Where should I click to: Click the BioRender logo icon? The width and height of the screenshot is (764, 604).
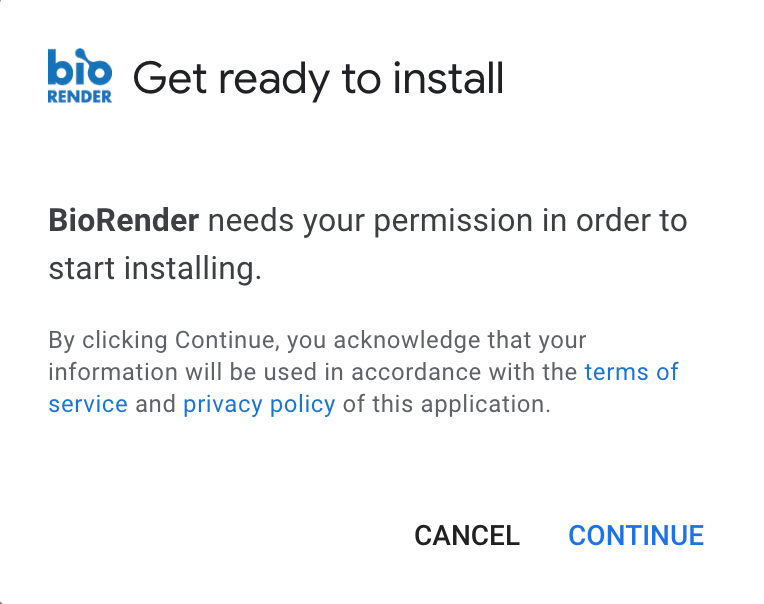point(80,76)
